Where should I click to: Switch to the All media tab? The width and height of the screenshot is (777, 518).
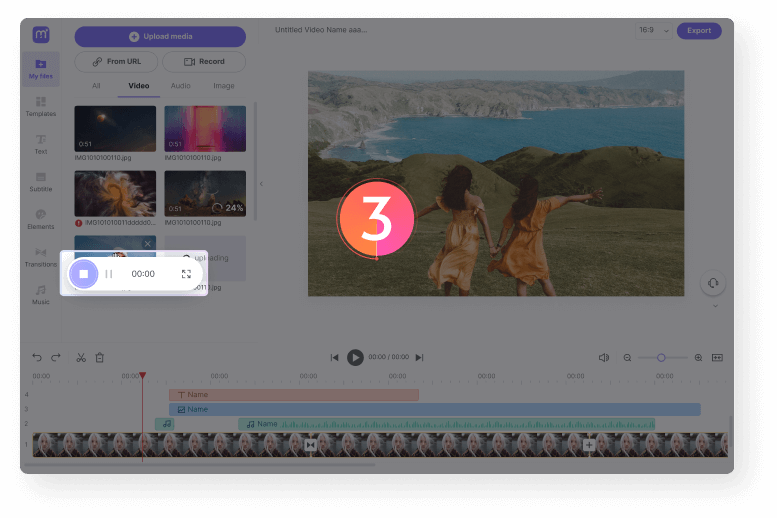96,86
